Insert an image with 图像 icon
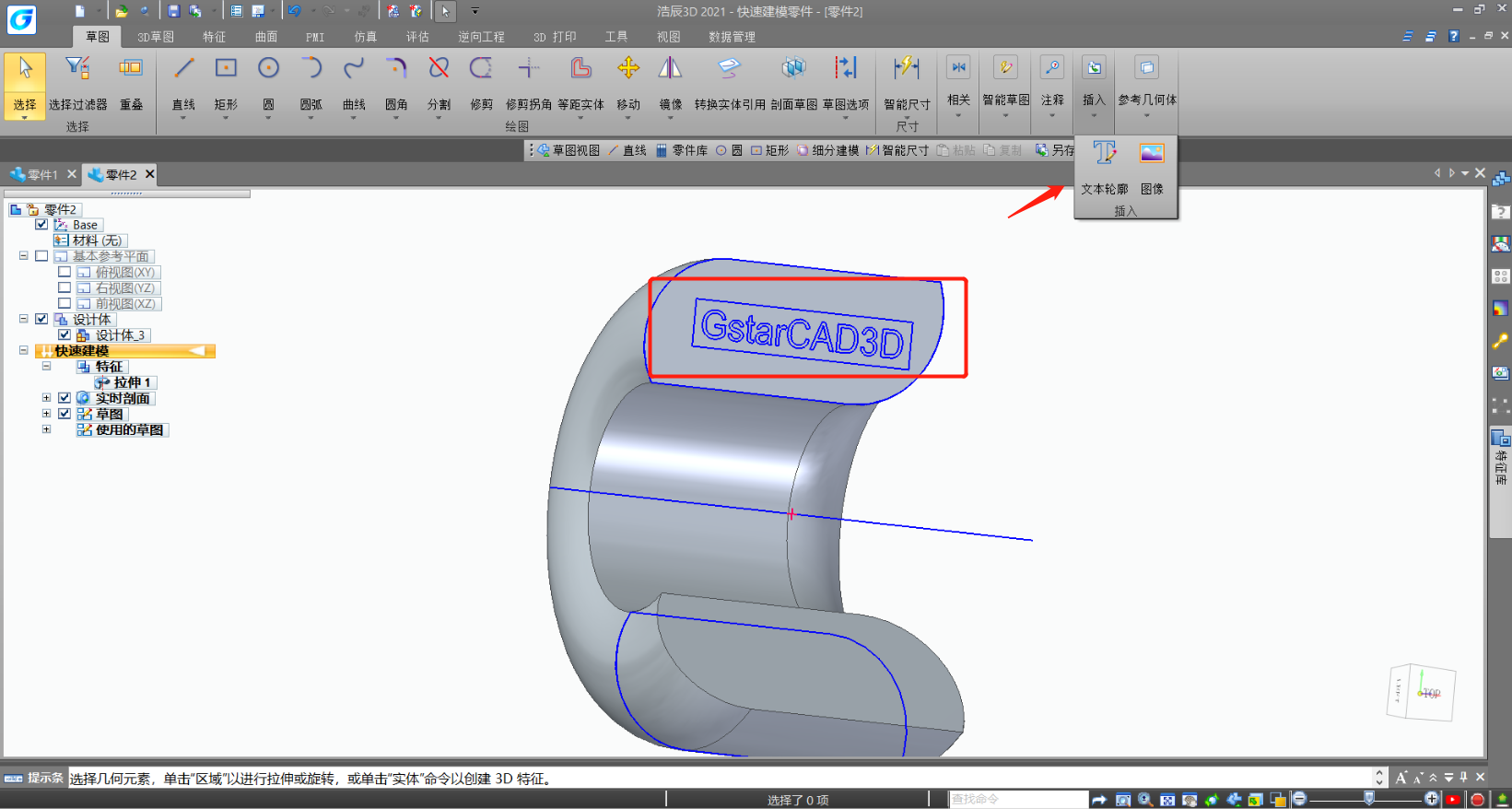This screenshot has width=1512, height=809. [x=1152, y=154]
